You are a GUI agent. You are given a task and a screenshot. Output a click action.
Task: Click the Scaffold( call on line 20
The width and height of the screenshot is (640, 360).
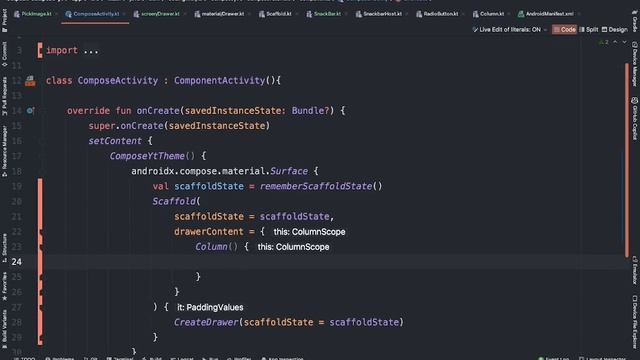coord(176,202)
